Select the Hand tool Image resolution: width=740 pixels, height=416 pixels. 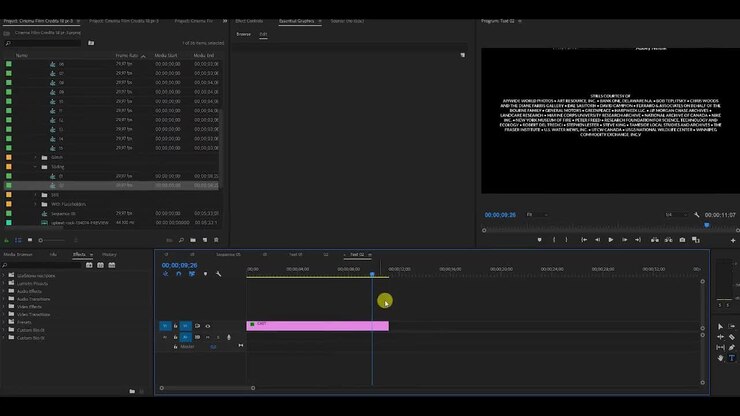click(x=720, y=358)
